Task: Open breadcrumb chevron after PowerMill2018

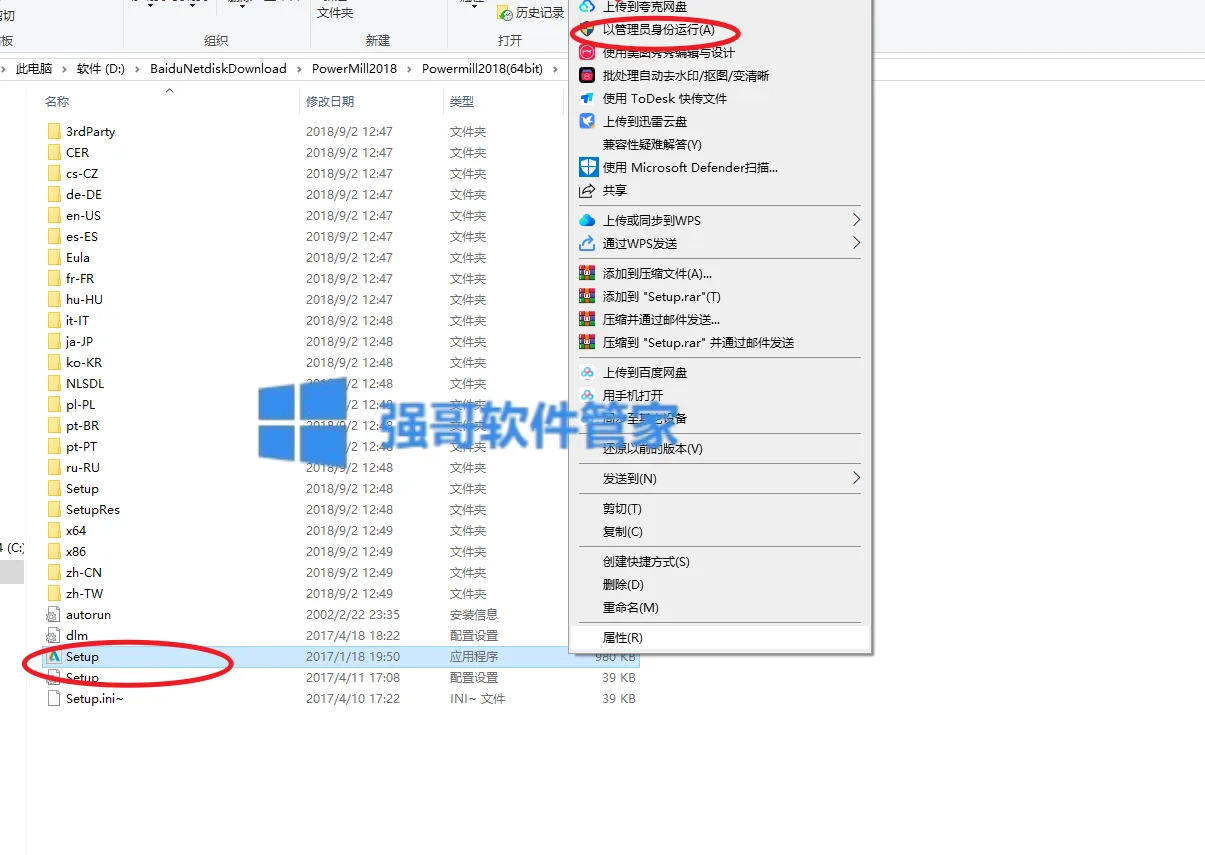Action: coord(410,69)
